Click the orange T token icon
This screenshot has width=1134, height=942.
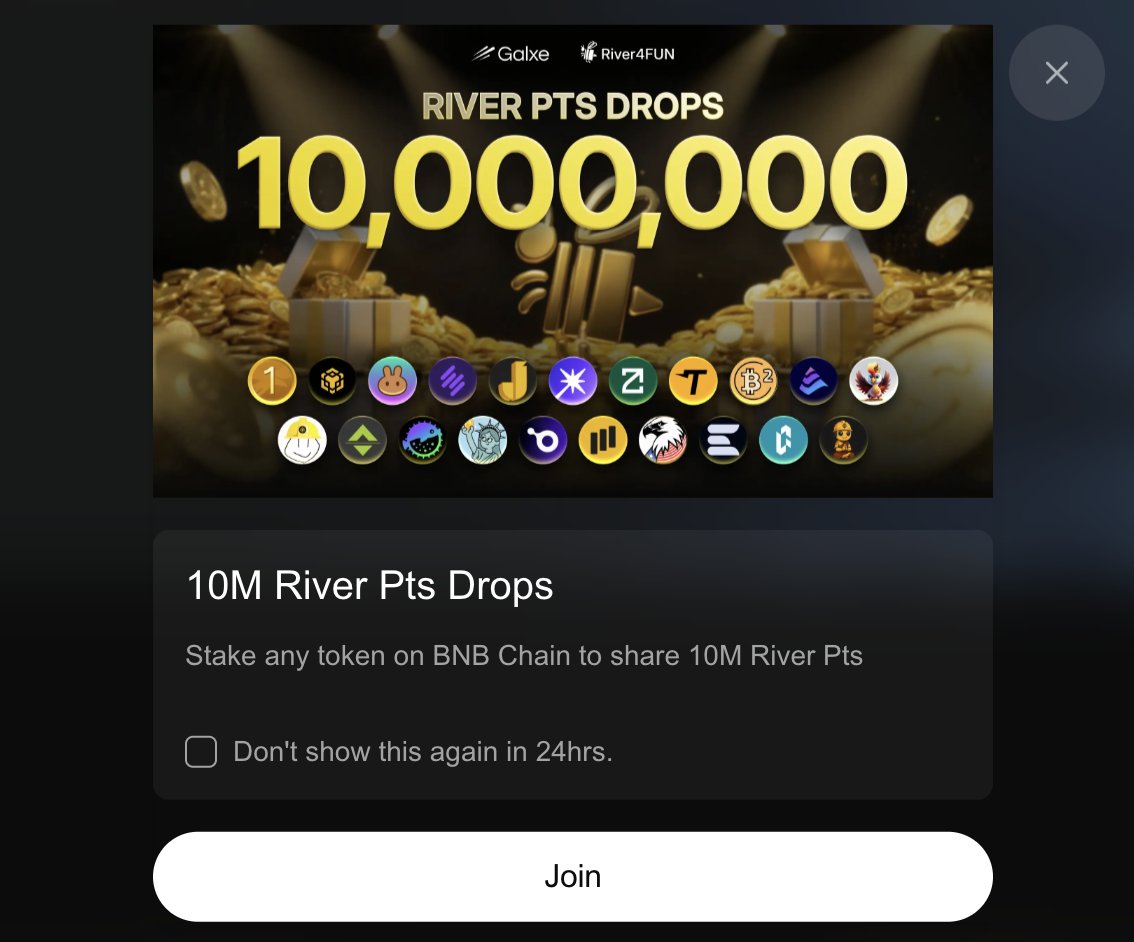693,380
